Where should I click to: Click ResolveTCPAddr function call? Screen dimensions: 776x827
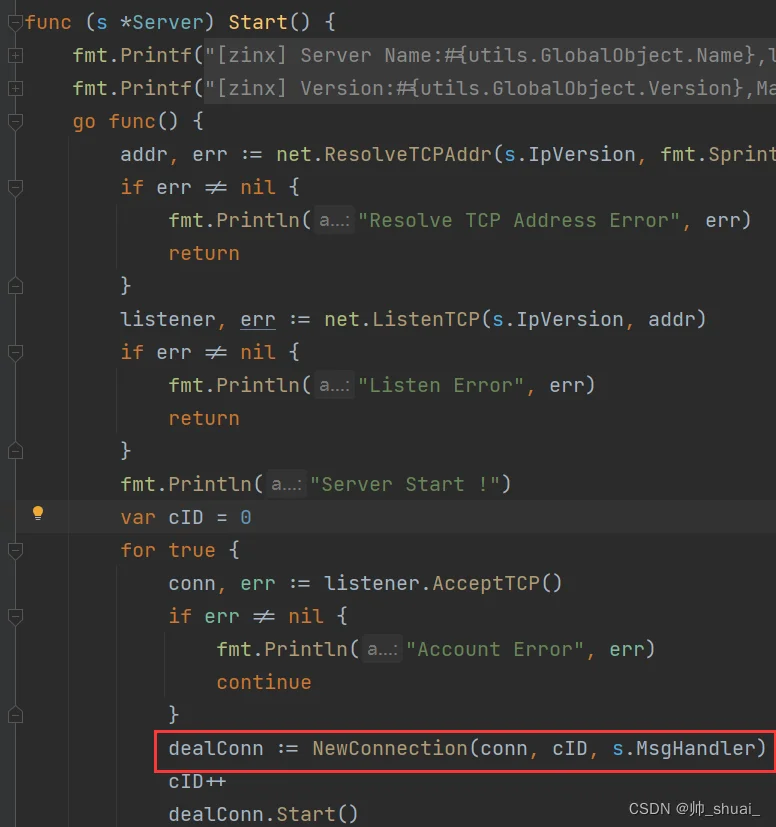point(408,155)
